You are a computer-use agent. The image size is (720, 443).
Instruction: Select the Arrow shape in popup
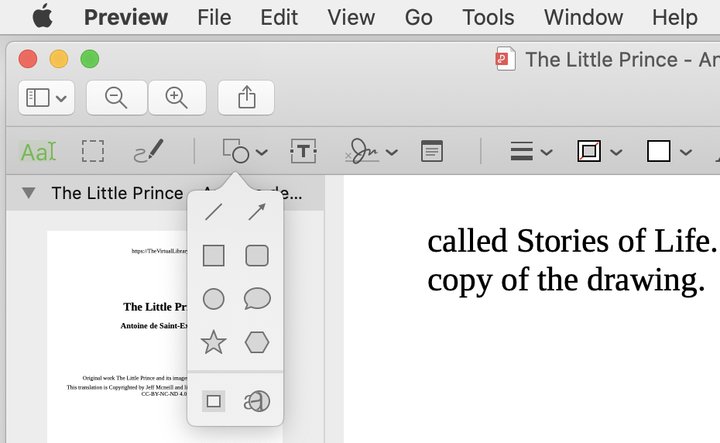coord(257,212)
